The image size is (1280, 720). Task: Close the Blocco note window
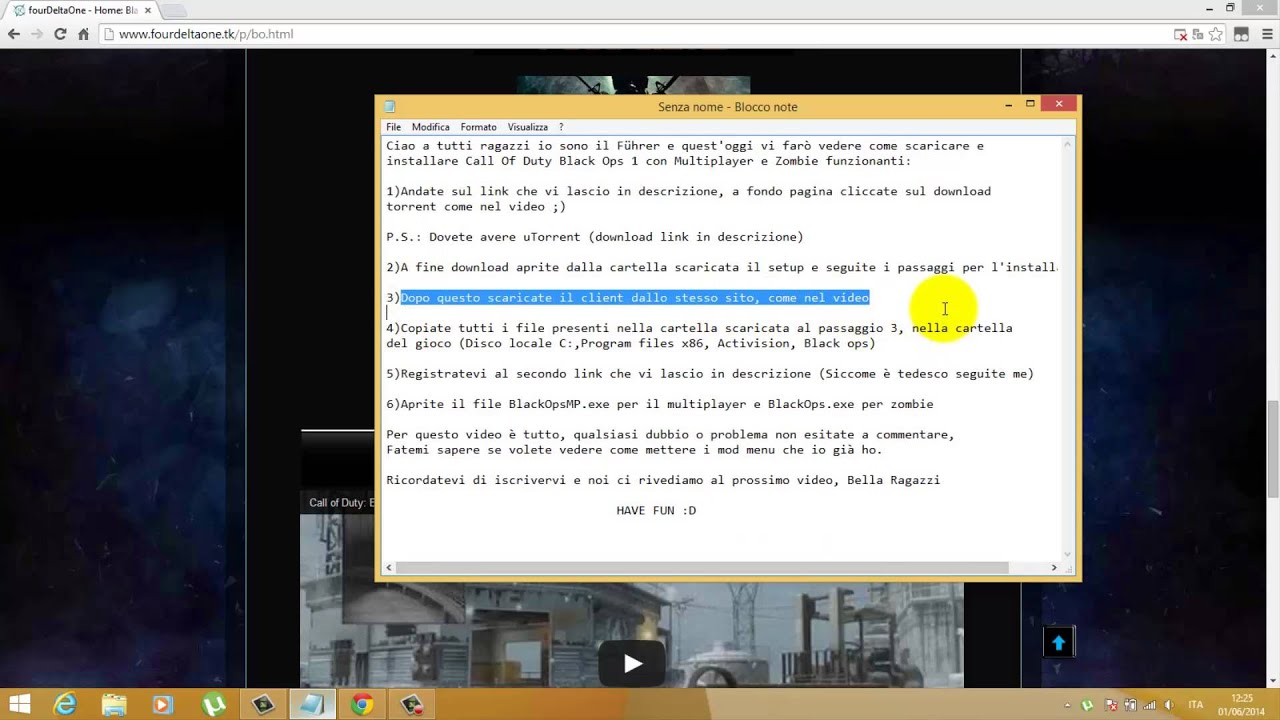1059,103
